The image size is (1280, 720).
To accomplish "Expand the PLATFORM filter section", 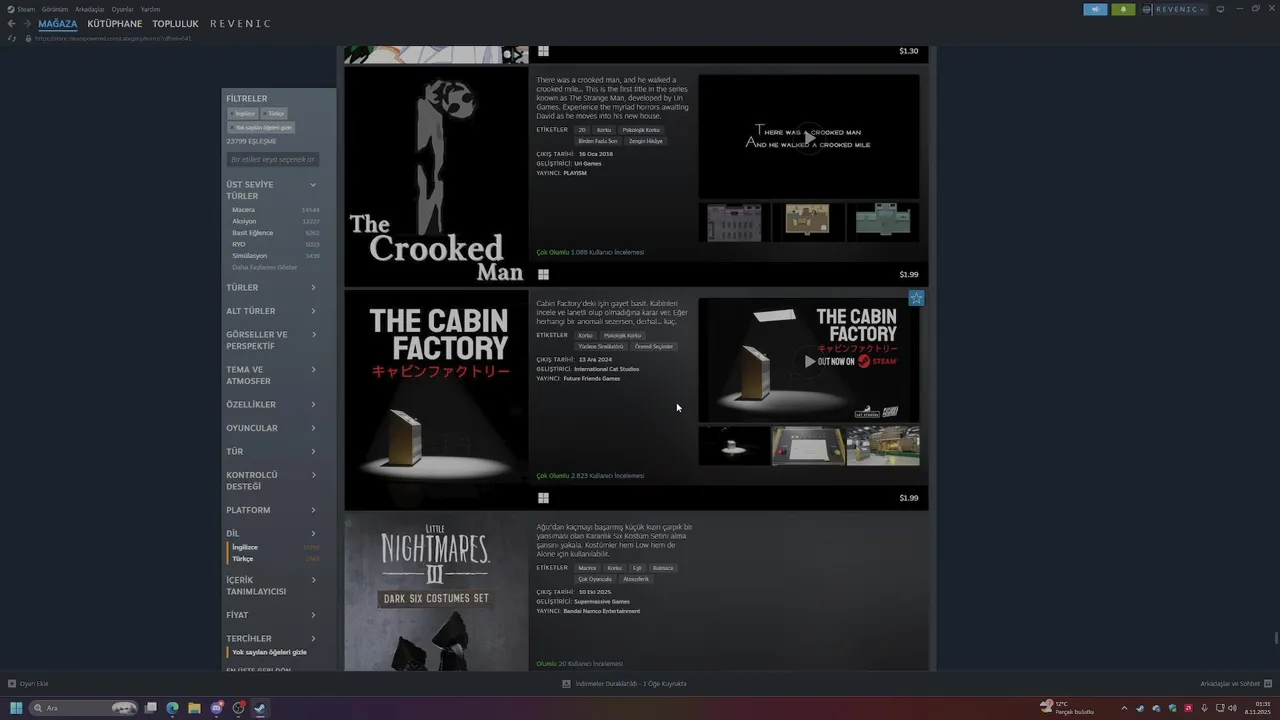I will (271, 510).
